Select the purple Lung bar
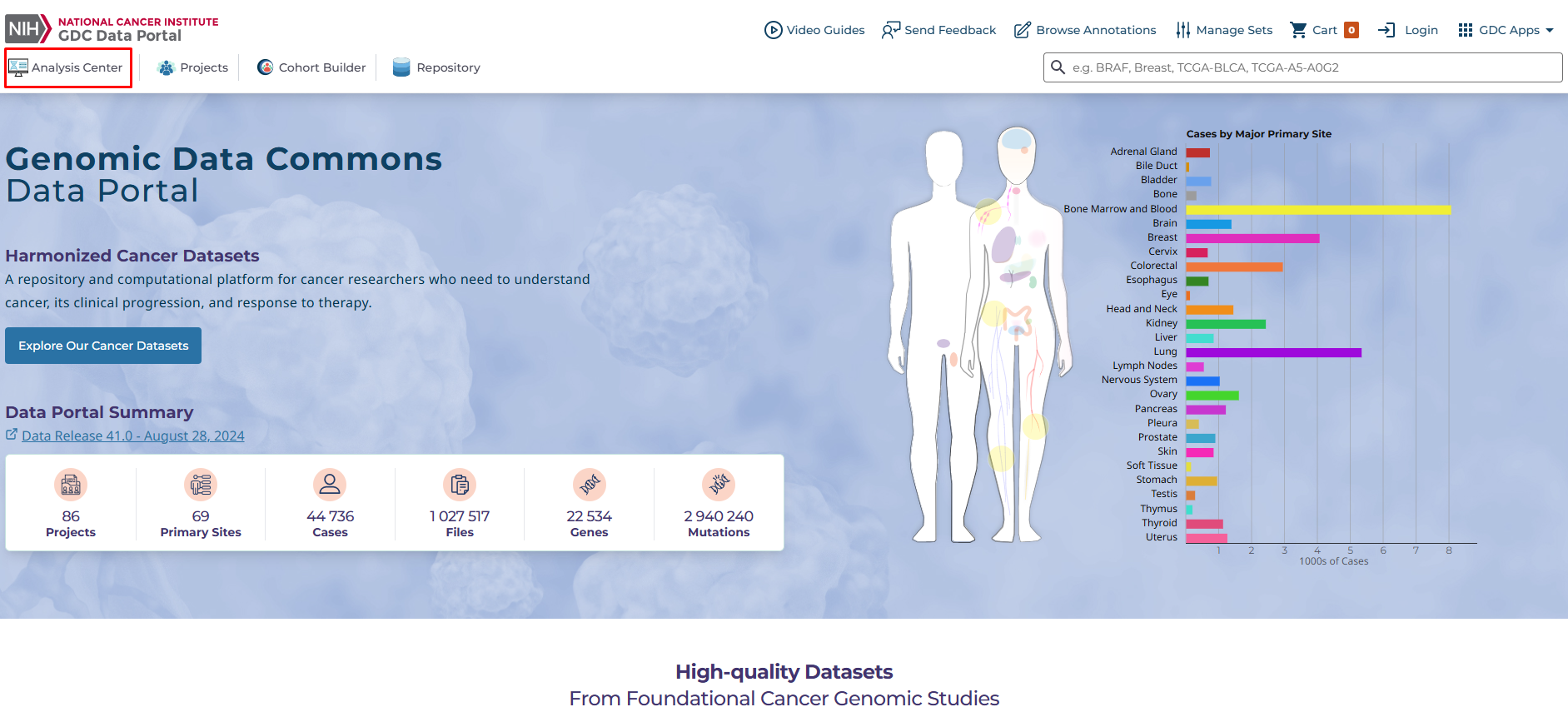This screenshot has width=1568, height=712. click(x=1274, y=353)
